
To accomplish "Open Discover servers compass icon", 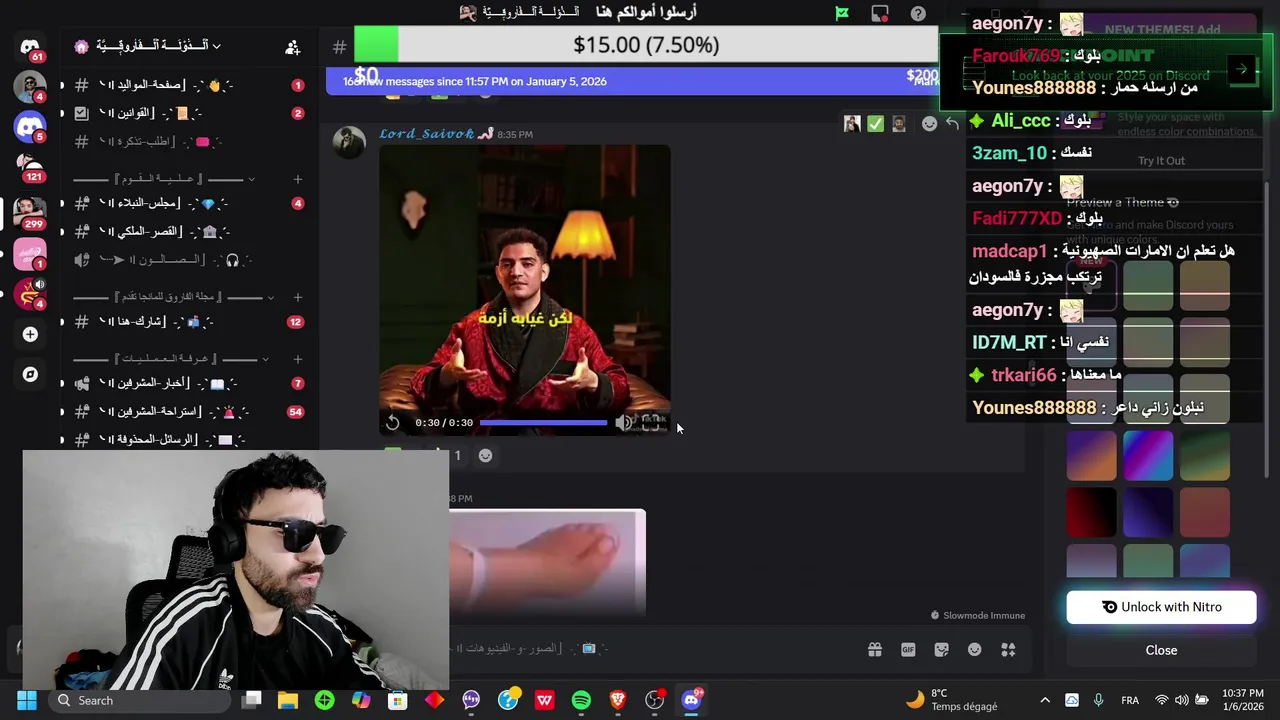I will pos(30,374).
